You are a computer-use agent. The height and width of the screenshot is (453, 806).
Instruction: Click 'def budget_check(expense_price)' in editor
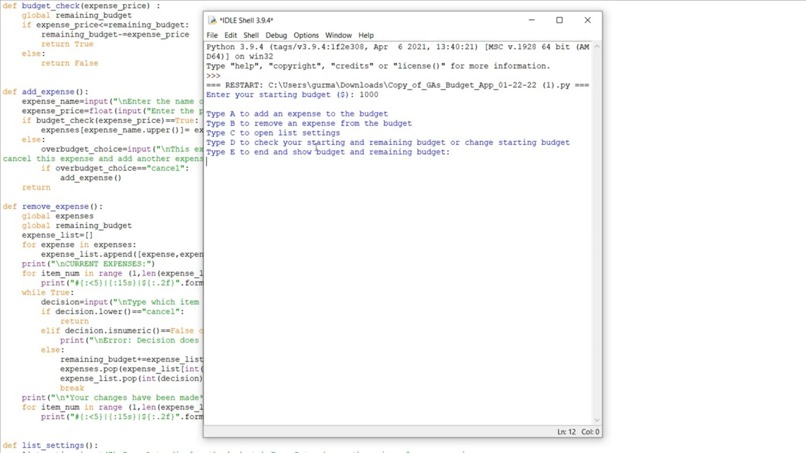point(81,6)
